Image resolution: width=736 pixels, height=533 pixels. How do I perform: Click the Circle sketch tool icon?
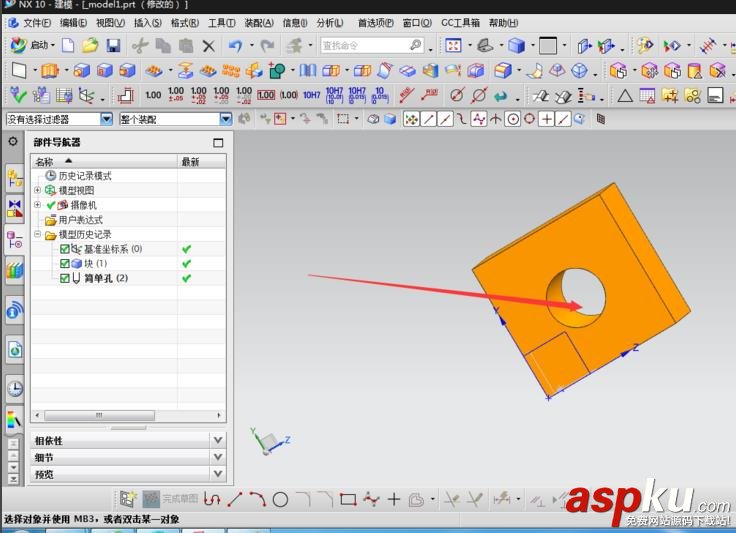pyautogui.click(x=280, y=500)
